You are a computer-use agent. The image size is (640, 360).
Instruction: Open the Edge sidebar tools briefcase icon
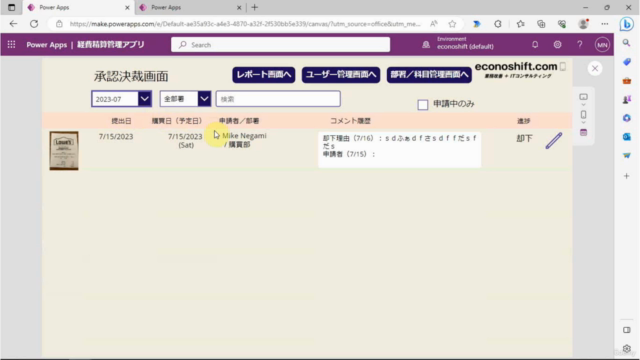tap(627, 81)
